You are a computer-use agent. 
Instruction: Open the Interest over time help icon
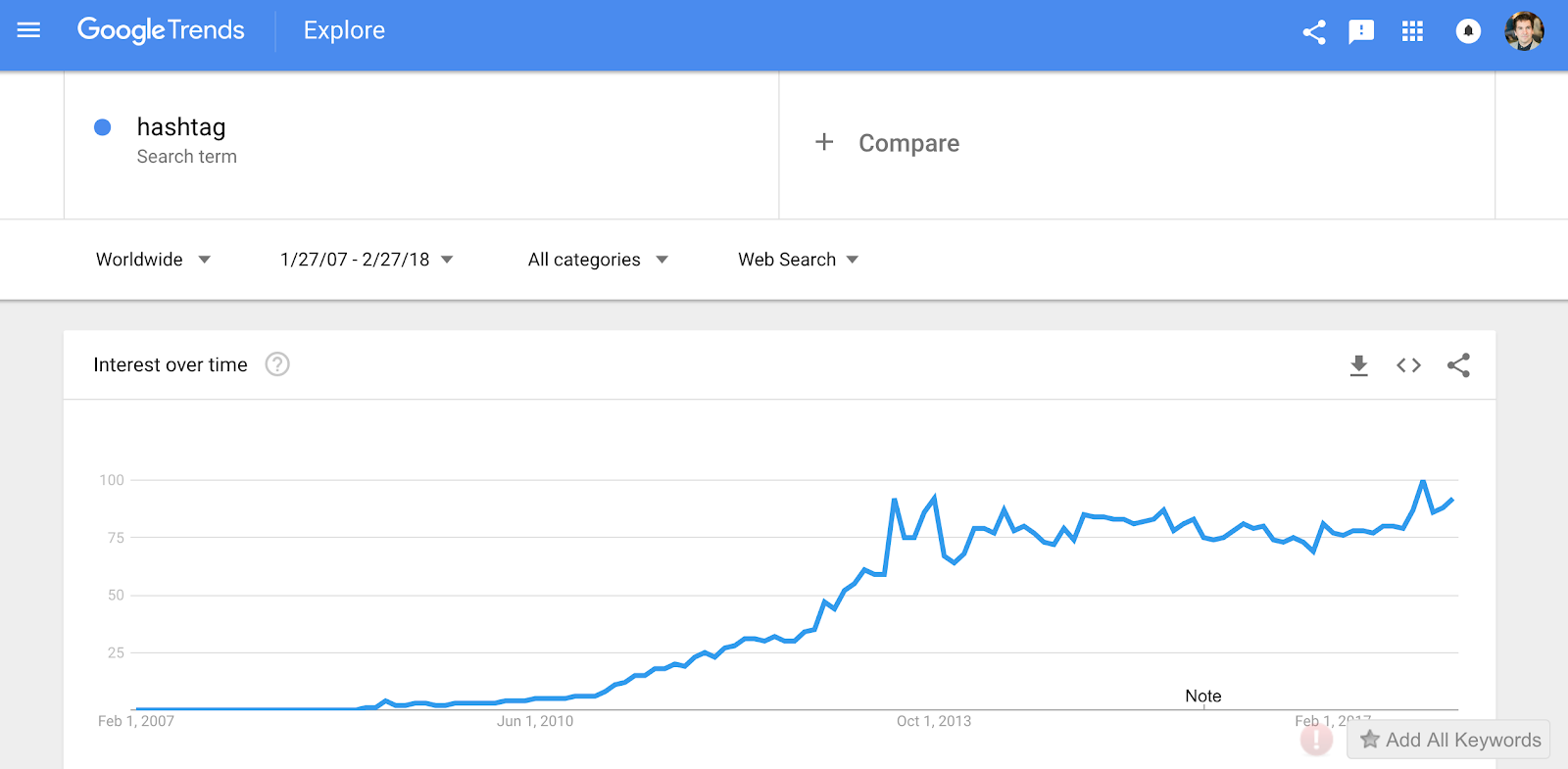[x=277, y=364]
